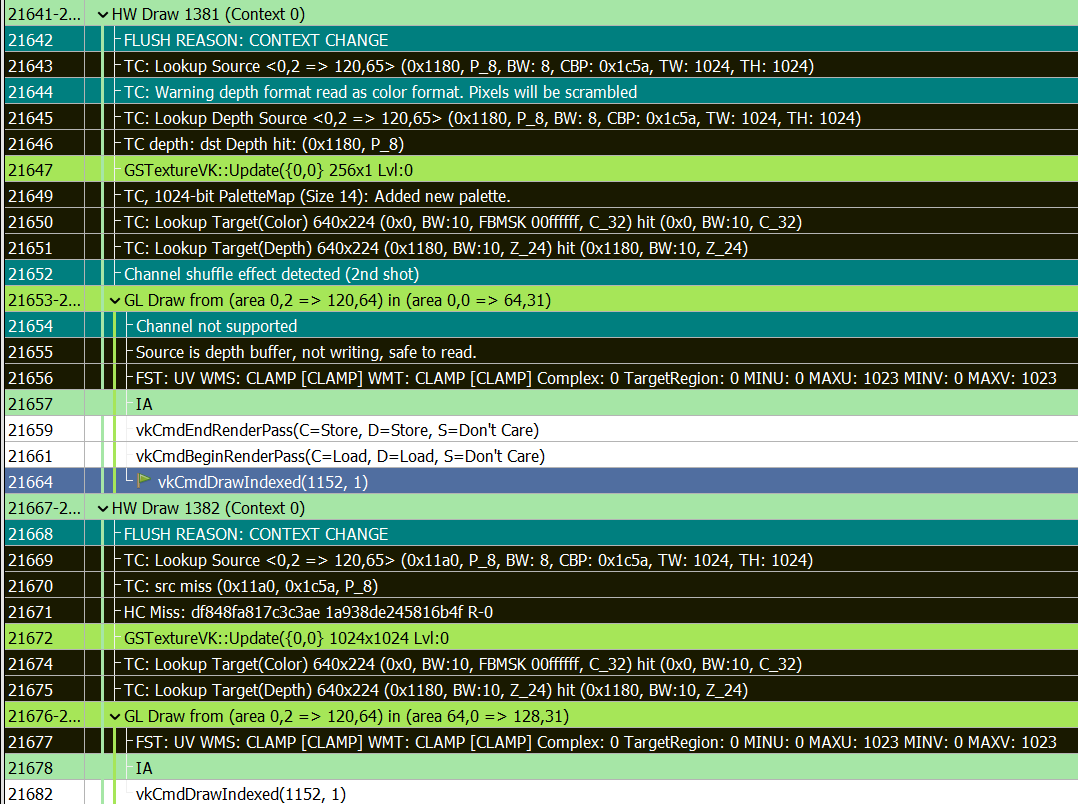The image size is (1078, 804).
Task: Select the vkCmdEndRenderPass event
Action: [x=330, y=430]
